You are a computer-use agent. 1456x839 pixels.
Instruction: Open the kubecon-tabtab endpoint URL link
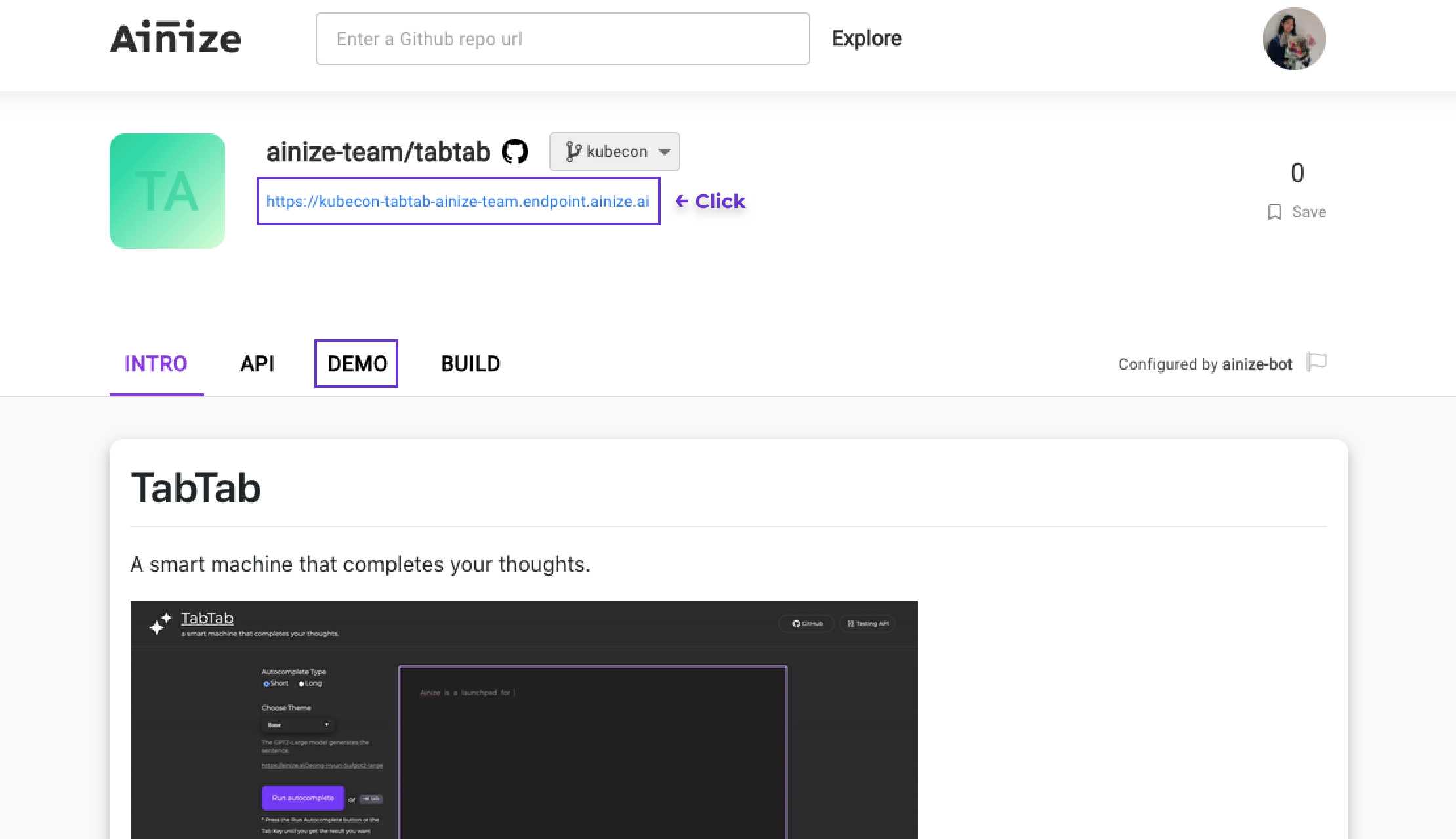pyautogui.click(x=457, y=201)
